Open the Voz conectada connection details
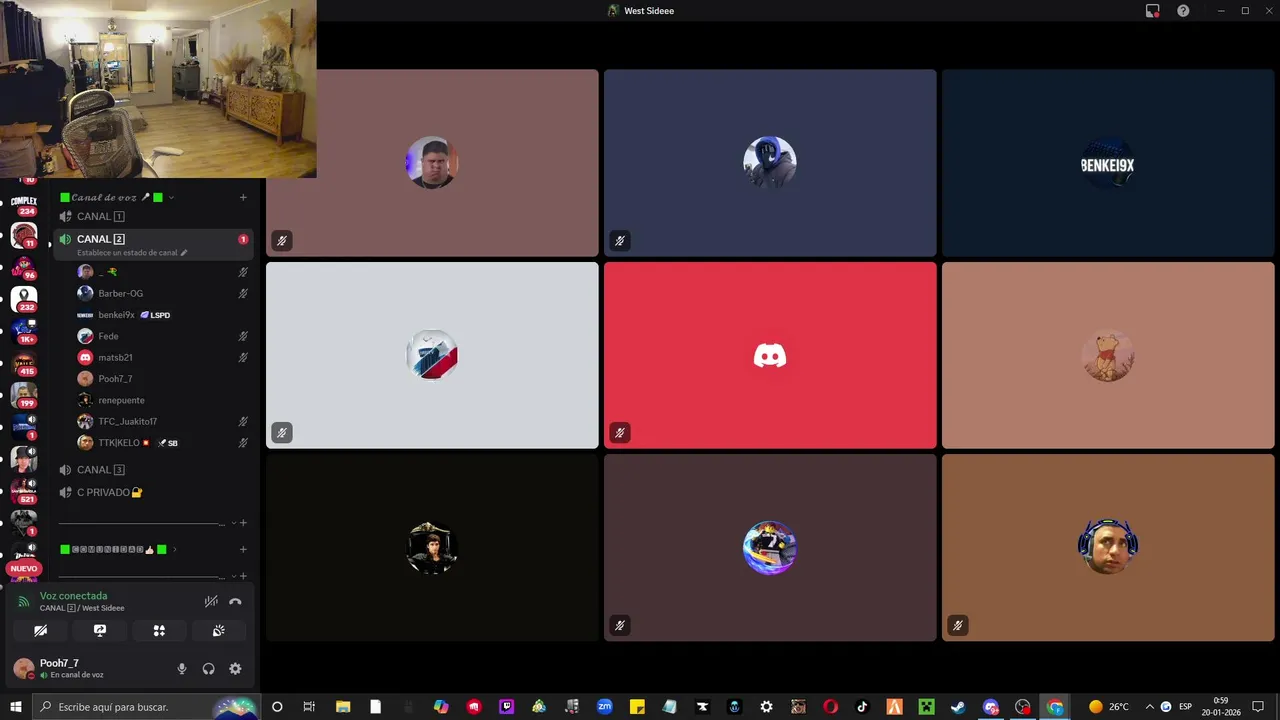The image size is (1280, 720). coord(73,596)
